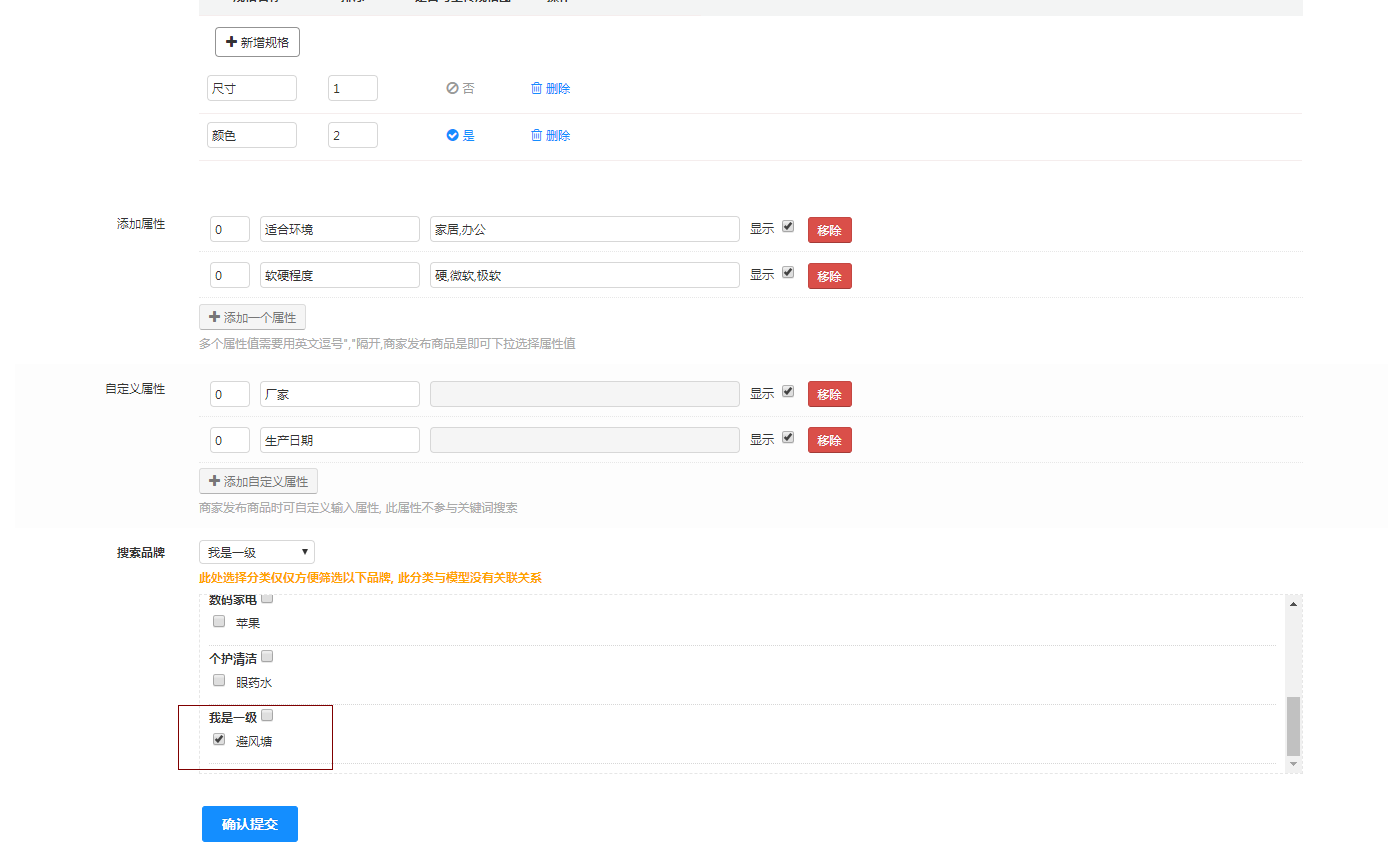Click trash icon to delete 颜色 spec

[x=536, y=135]
